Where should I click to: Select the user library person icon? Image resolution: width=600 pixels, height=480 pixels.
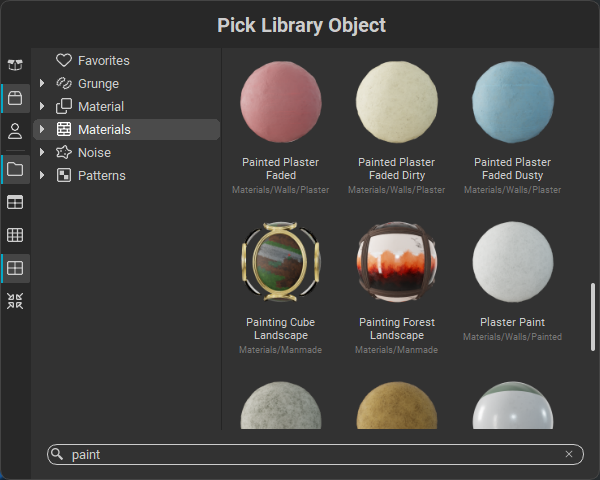point(15,131)
